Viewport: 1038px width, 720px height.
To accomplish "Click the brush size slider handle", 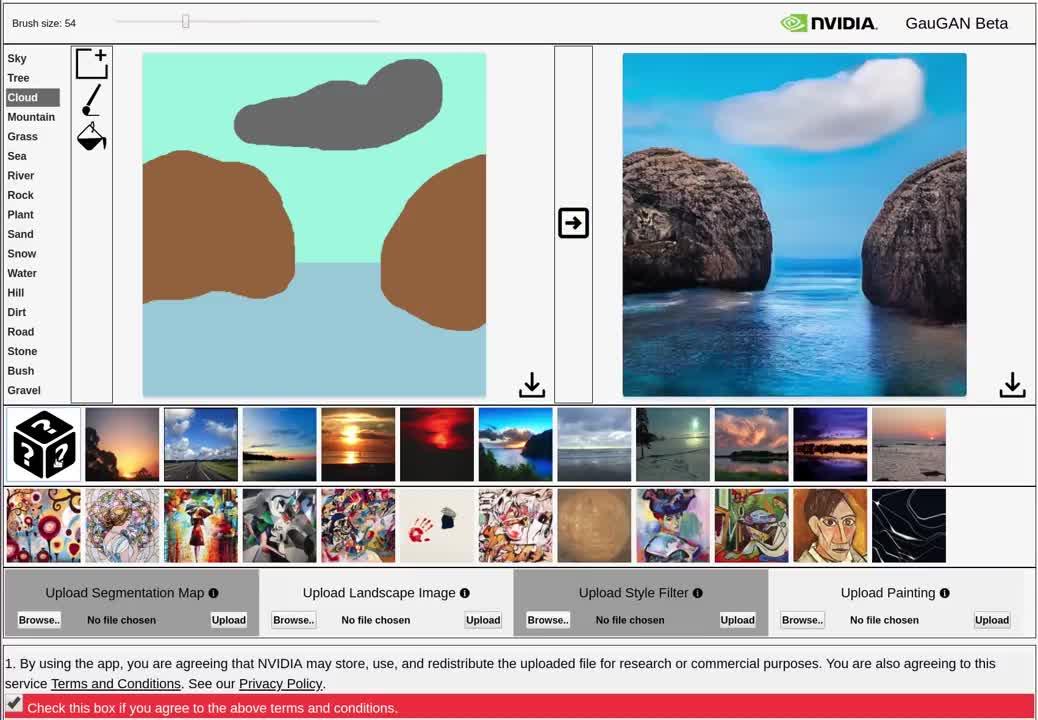I will (185, 21).
